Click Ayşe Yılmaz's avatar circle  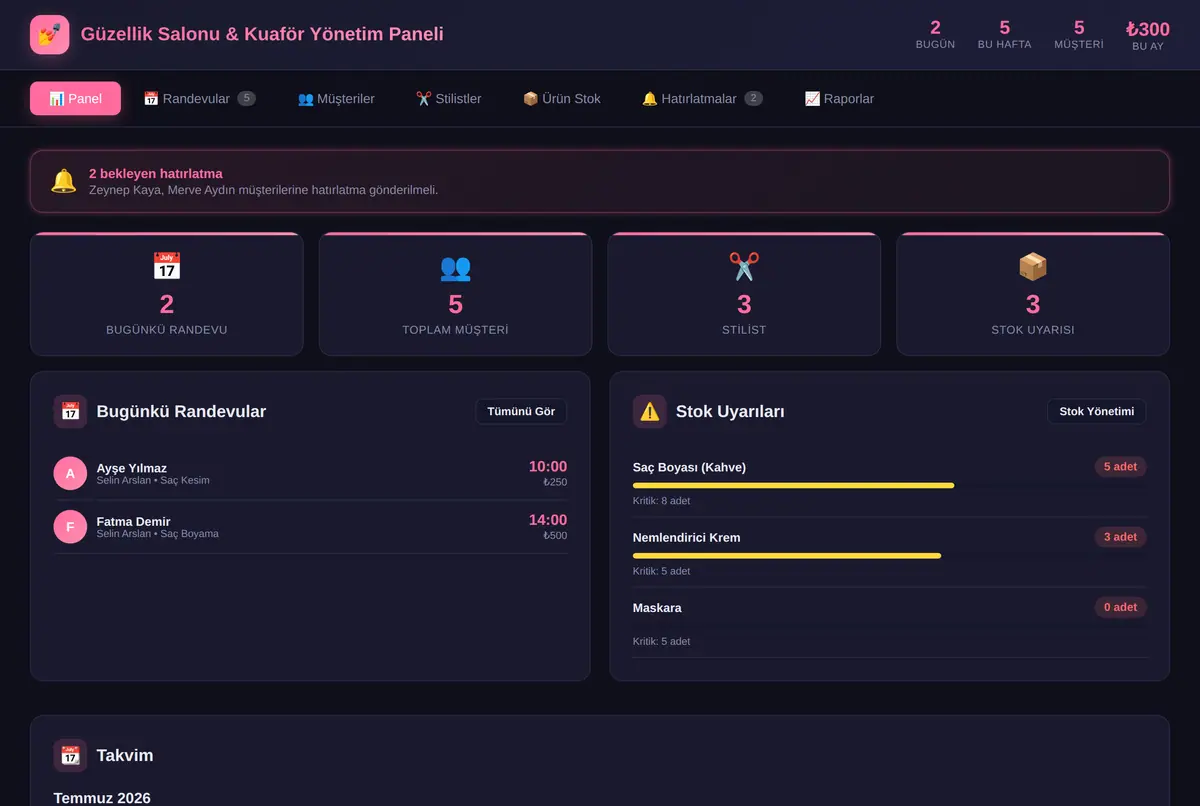[x=70, y=473]
